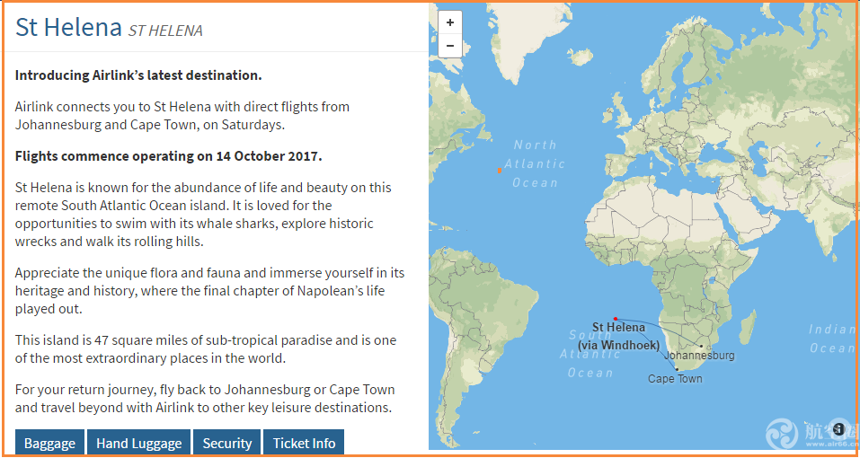Click the Cape Town city dot marker

[x=677, y=369]
